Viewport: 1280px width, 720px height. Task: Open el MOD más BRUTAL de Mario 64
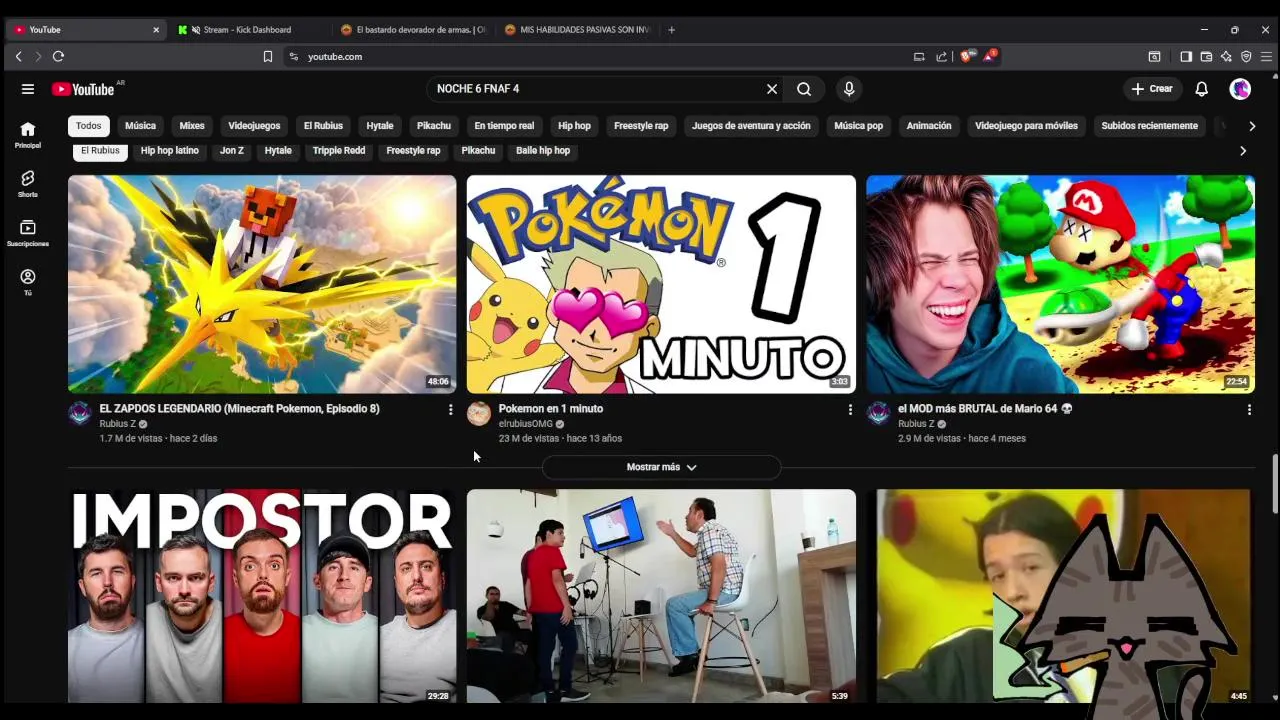click(985, 409)
